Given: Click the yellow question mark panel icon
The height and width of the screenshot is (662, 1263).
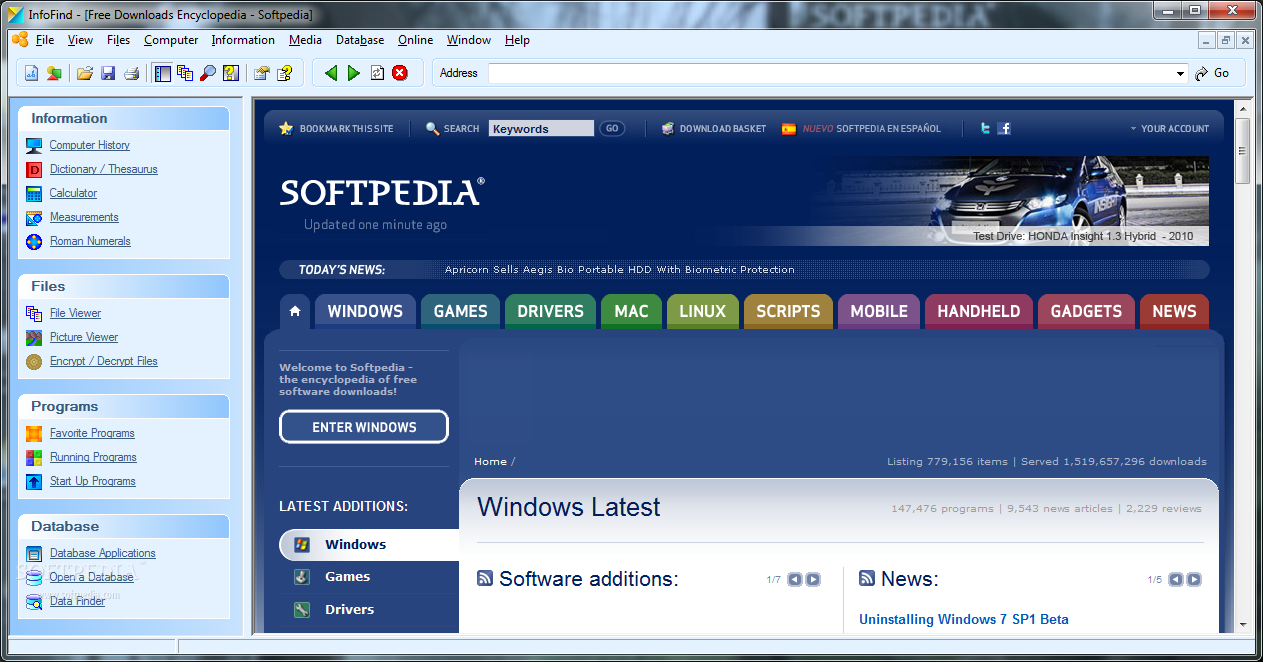Looking at the screenshot, I should pyautogui.click(x=231, y=73).
